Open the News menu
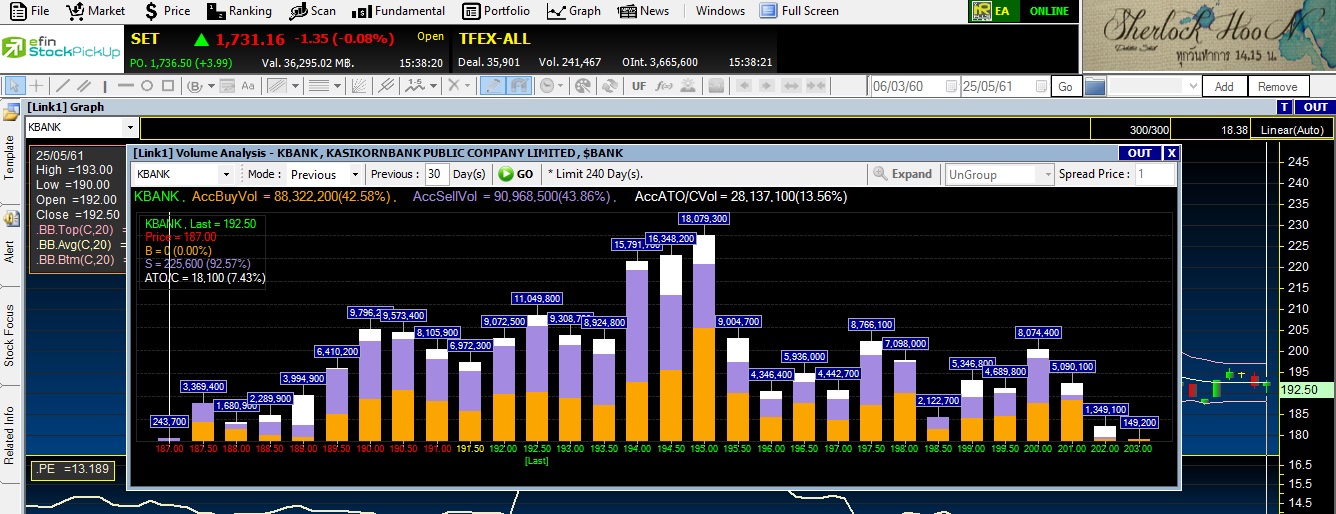 click(x=643, y=11)
